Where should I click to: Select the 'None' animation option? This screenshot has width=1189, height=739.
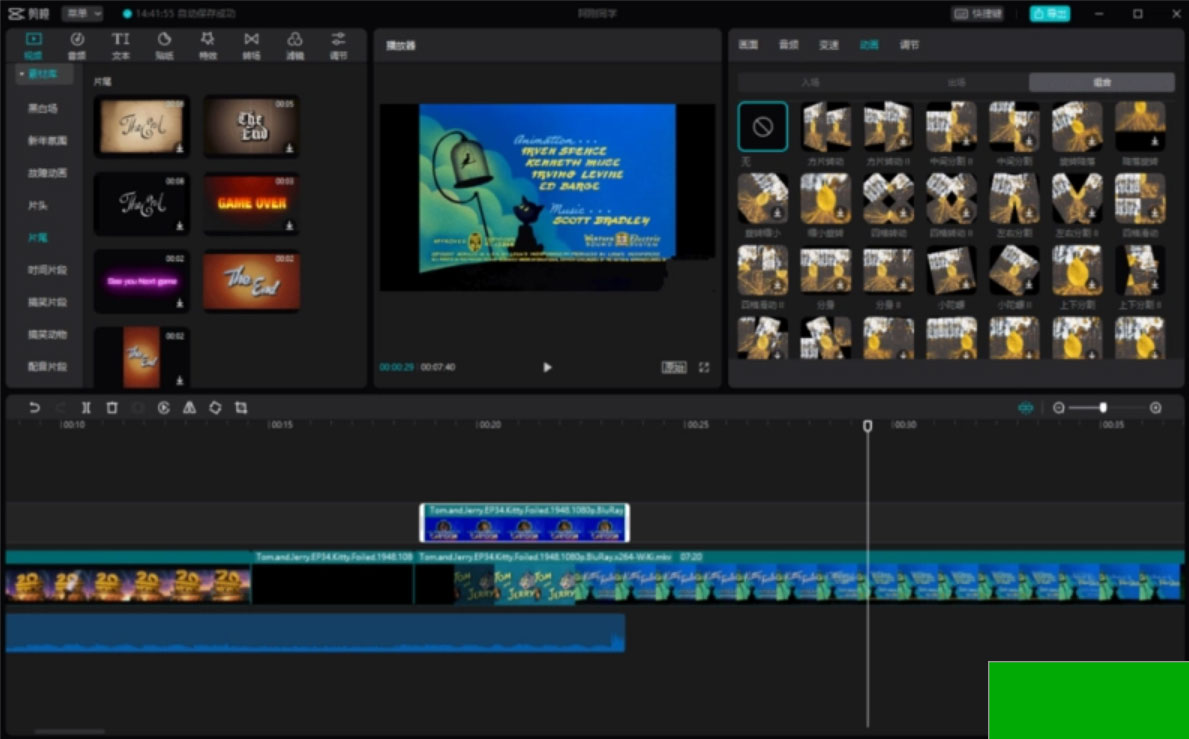[762, 127]
